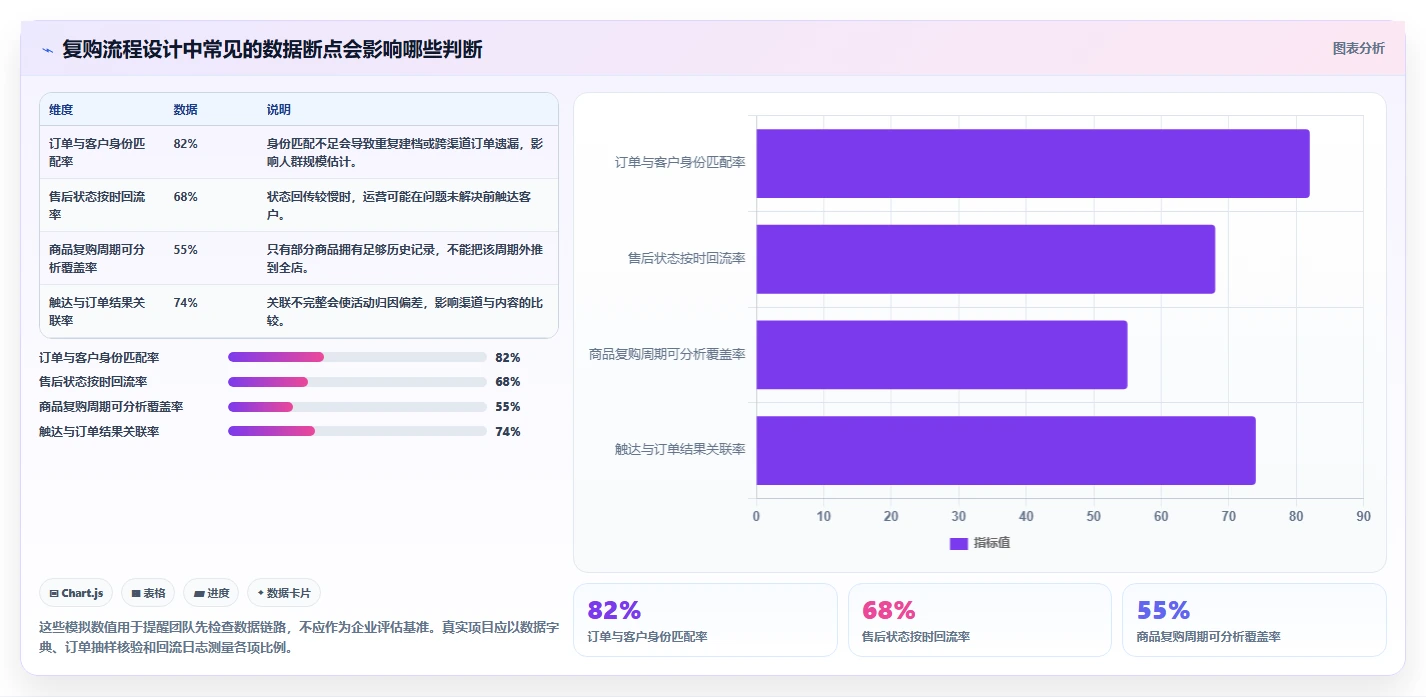The width and height of the screenshot is (1426, 697).
Task: Click the description starting 身份匹配不足会导致
Action: 405,152
